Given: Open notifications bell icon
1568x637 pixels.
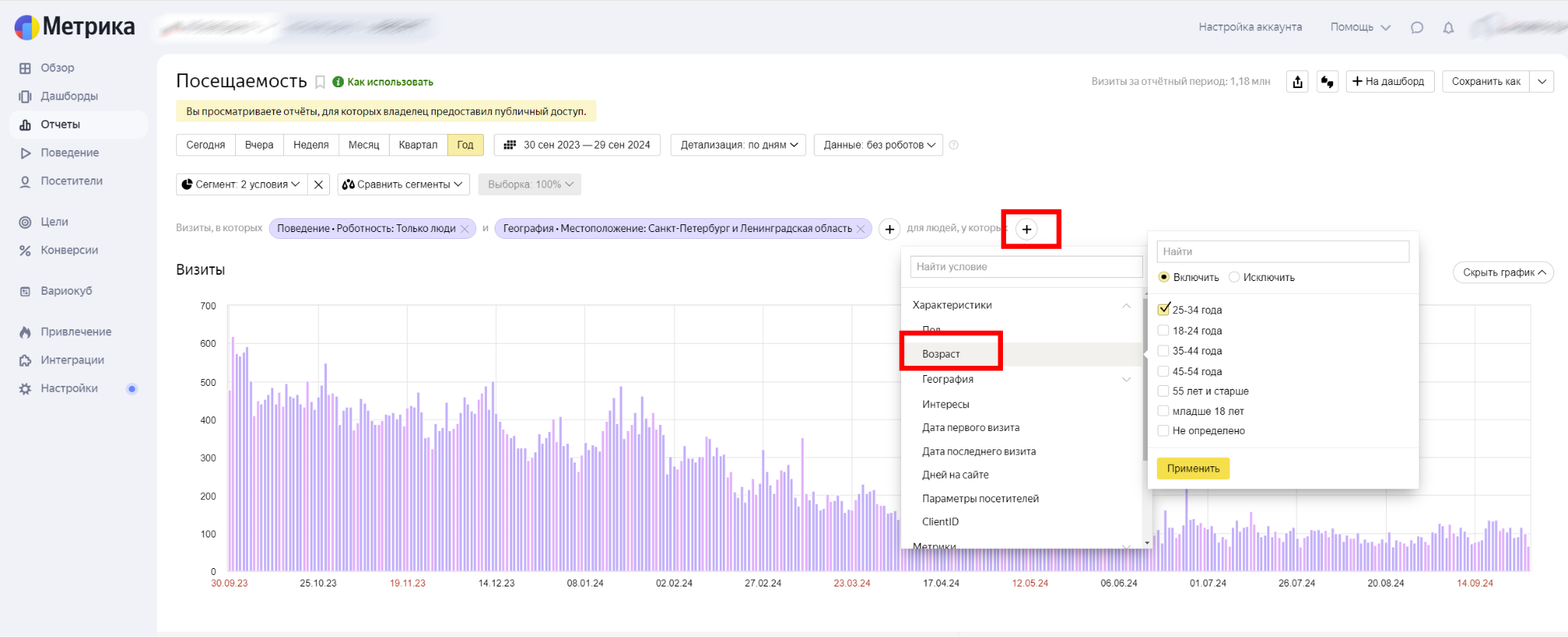Looking at the screenshot, I should pyautogui.click(x=1448, y=28).
